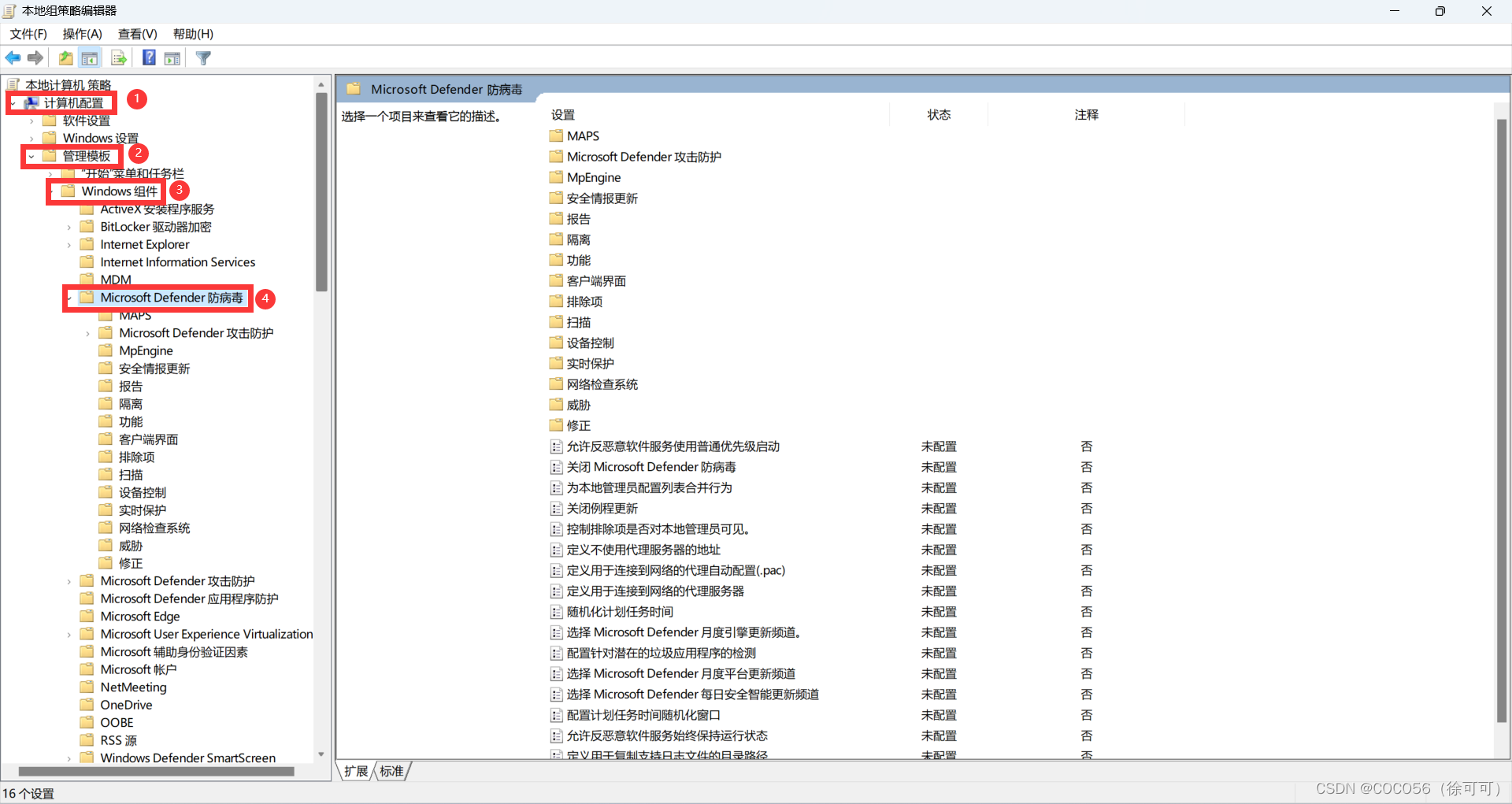This screenshot has height=804, width=1512.
Task: Click policy icon for 配置针对潜在的垃圾应用程序的检测
Action: (556, 653)
